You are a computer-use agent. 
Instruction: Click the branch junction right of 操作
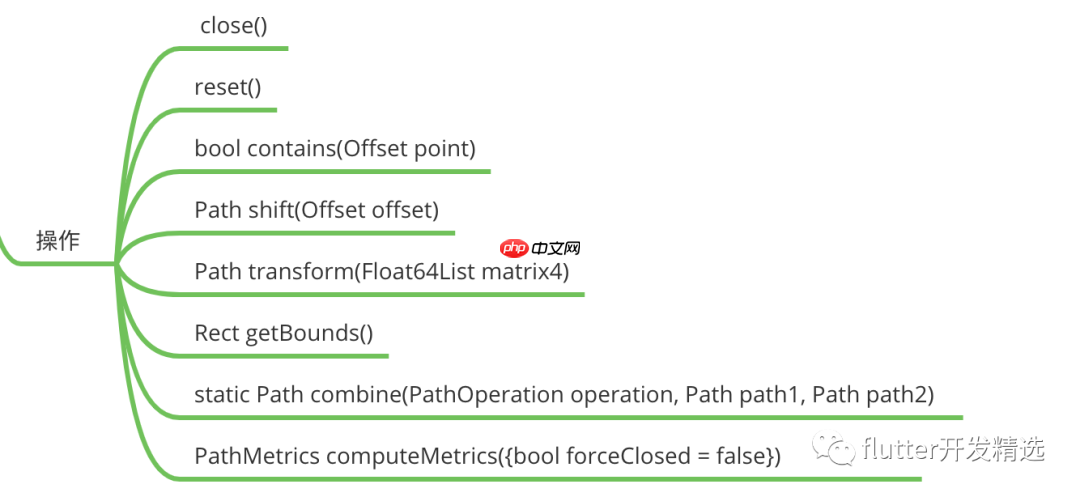(118, 264)
